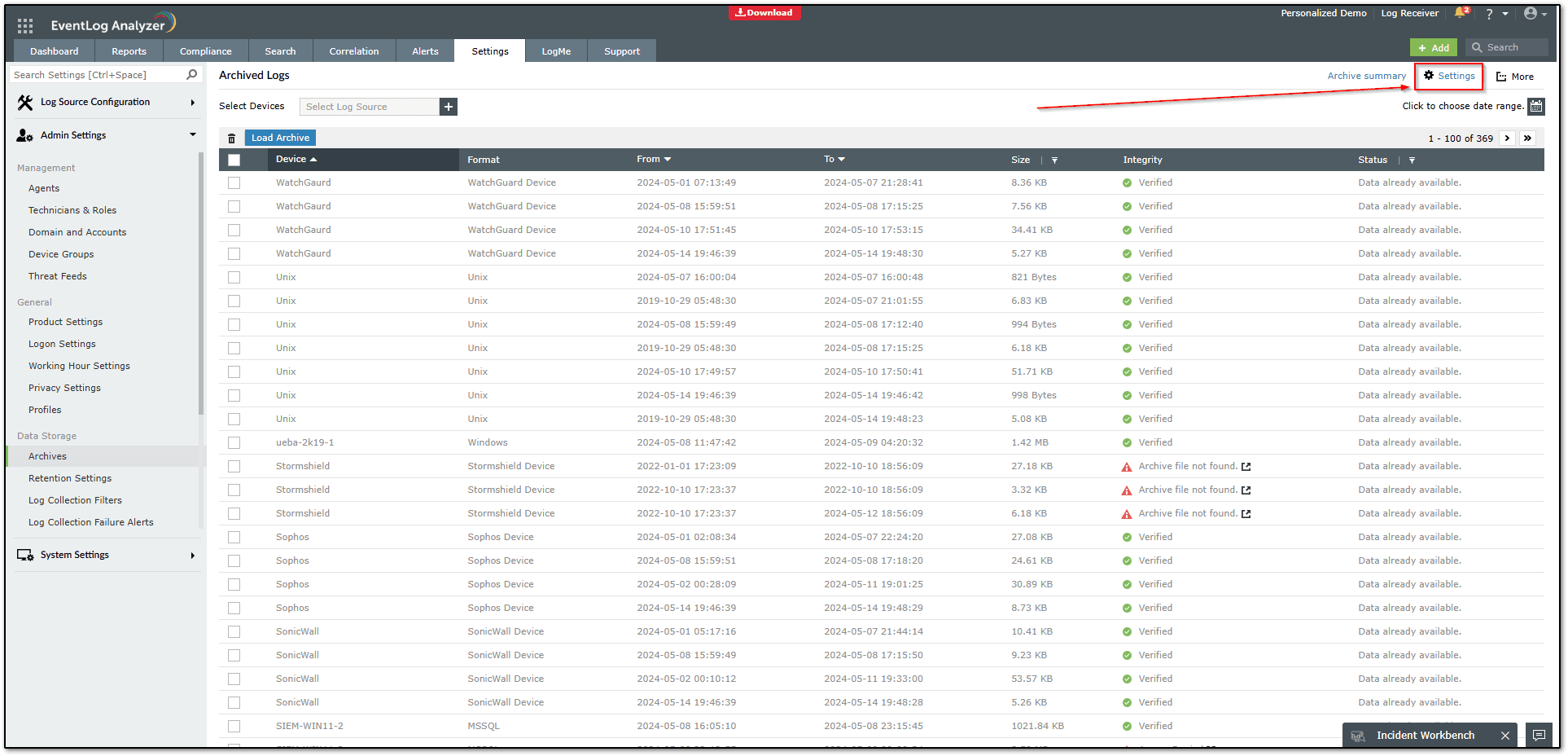Image resolution: width=1568 pixels, height=756 pixels.
Task: Open external link for first Stormshield archive error
Action: click(x=1246, y=467)
